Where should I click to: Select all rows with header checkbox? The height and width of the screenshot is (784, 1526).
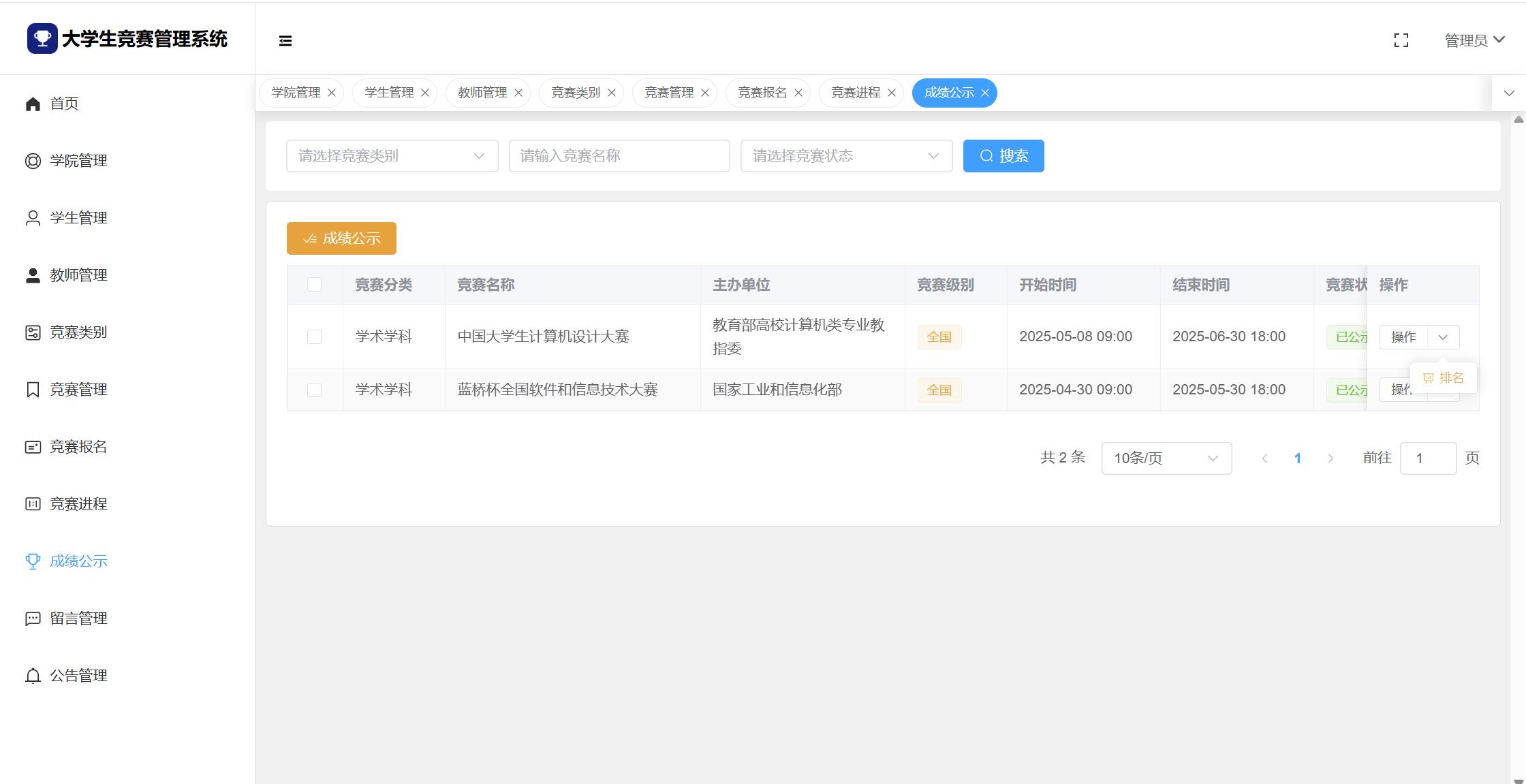click(314, 285)
